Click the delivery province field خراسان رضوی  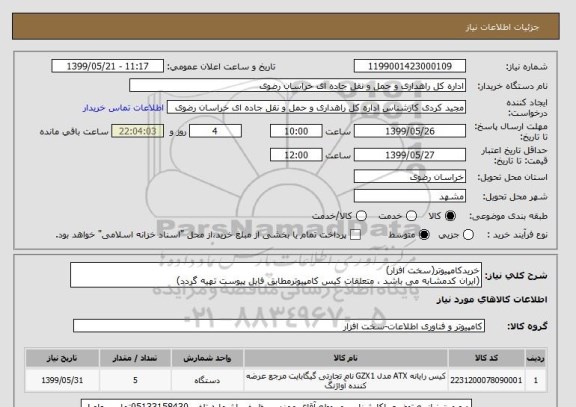(x=410, y=177)
